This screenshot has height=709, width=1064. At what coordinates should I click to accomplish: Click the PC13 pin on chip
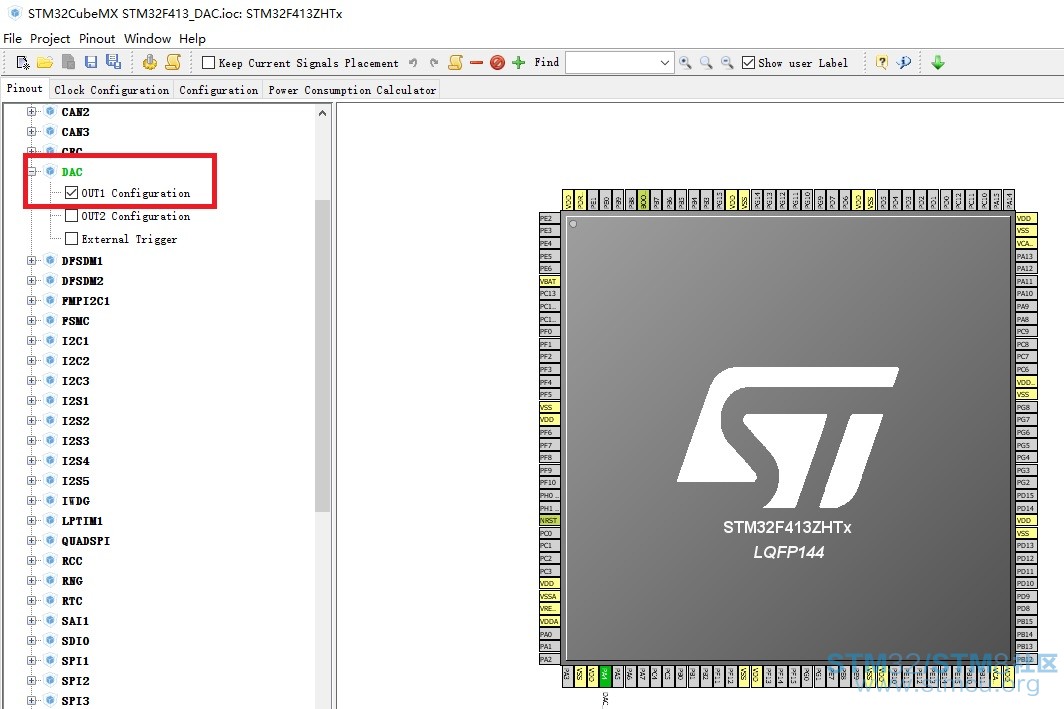(549, 294)
